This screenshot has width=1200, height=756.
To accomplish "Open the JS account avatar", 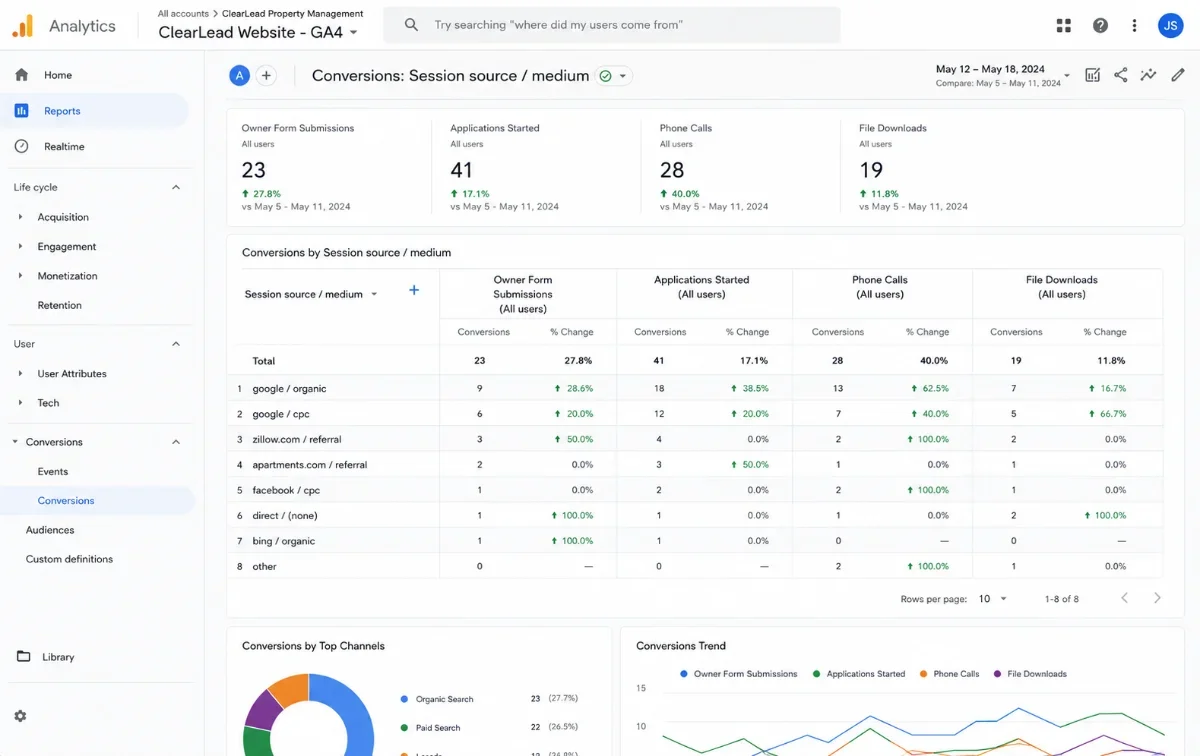I will [1170, 26].
